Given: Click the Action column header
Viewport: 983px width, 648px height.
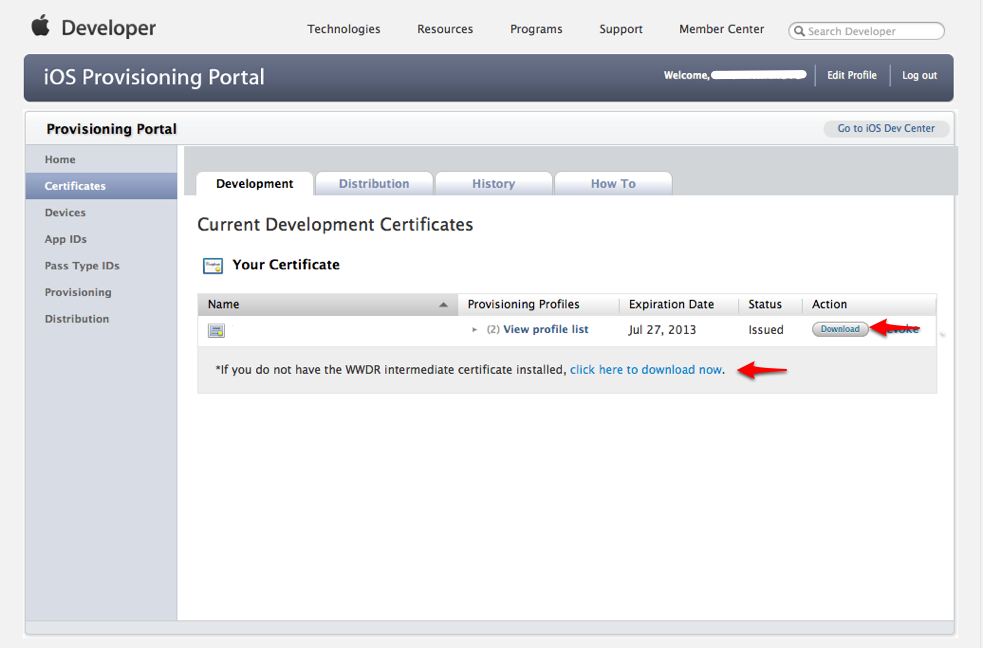Looking at the screenshot, I should coord(870,305).
